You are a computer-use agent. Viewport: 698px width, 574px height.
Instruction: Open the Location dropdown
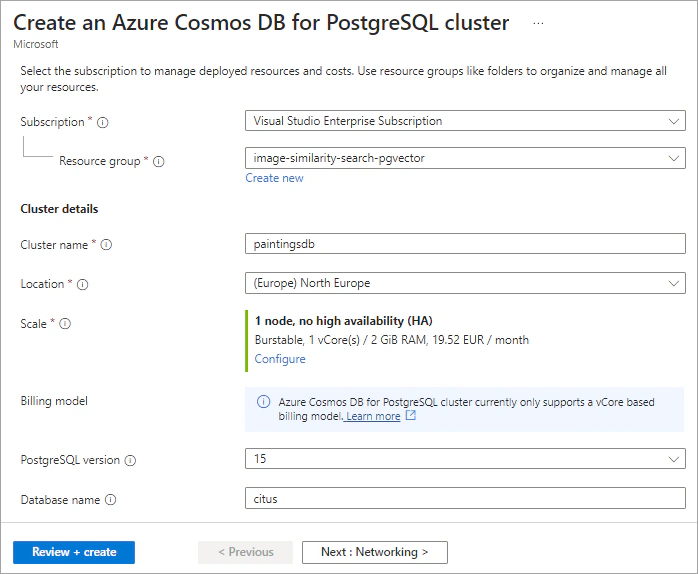point(465,283)
